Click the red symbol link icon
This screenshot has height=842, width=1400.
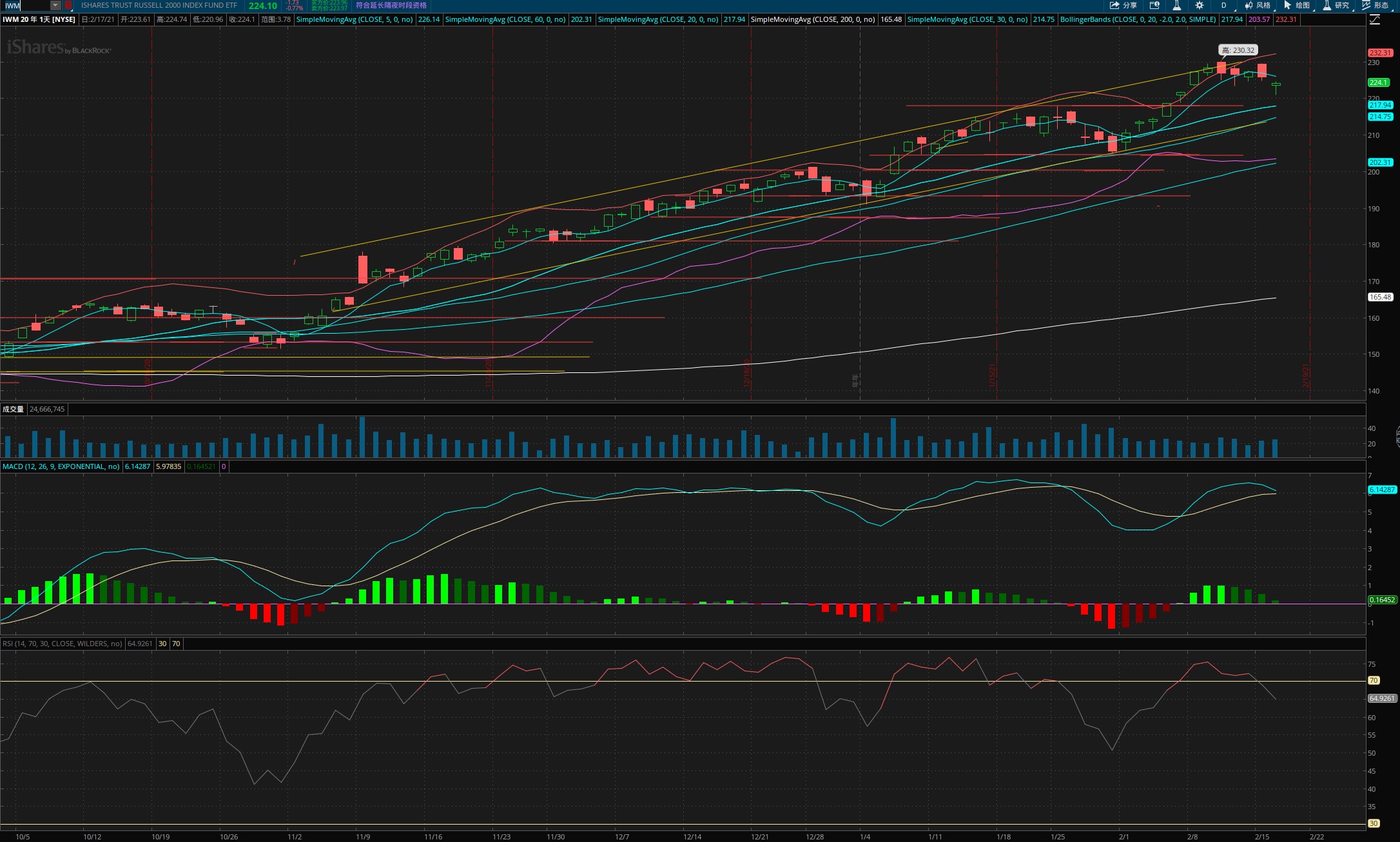click(x=68, y=5)
